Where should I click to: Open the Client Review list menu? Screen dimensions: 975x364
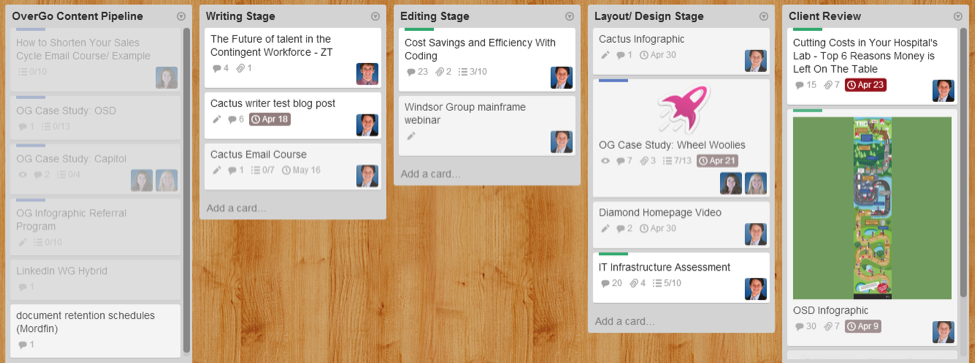[958, 17]
